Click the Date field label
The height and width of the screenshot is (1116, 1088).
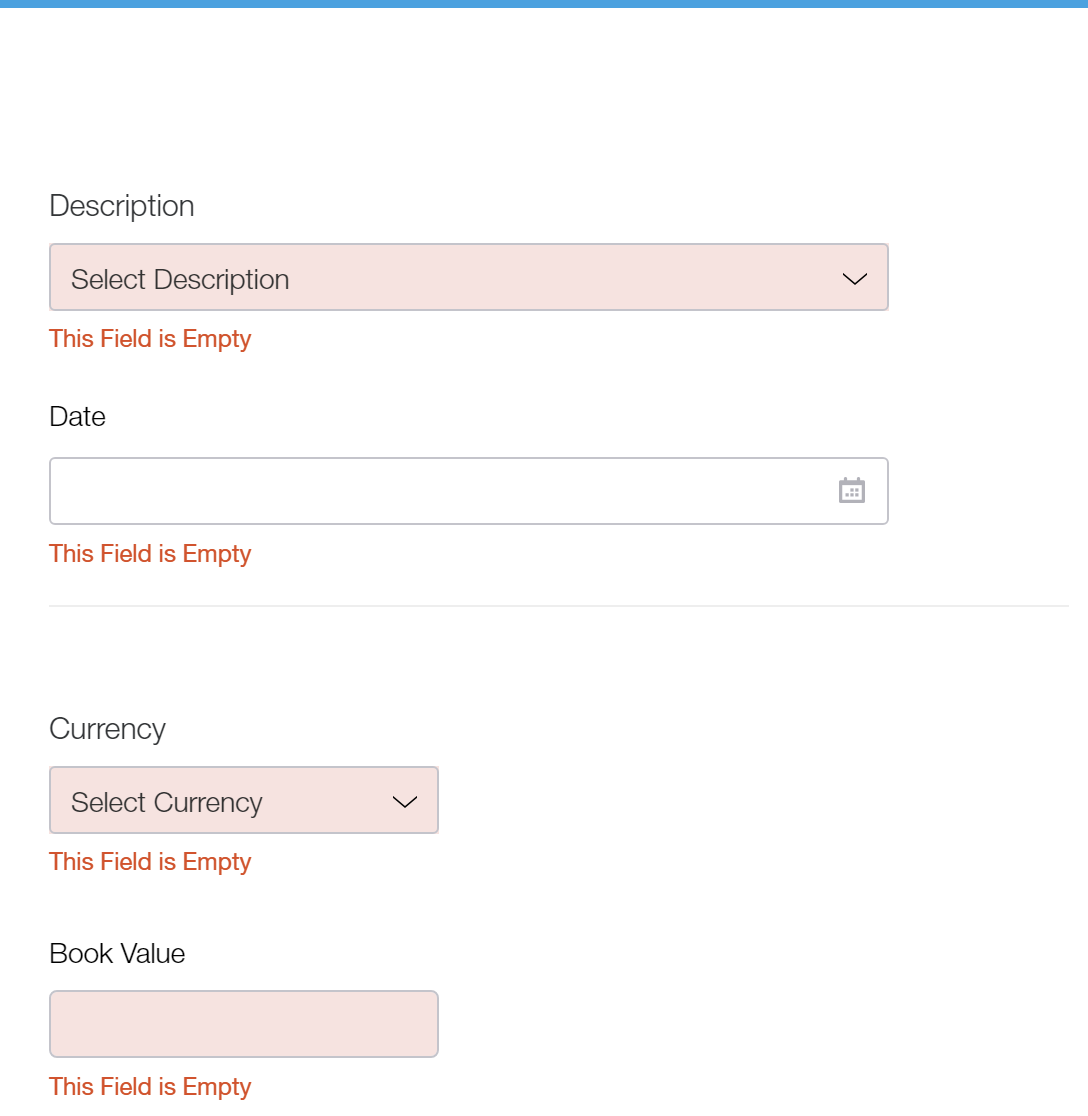tap(78, 416)
